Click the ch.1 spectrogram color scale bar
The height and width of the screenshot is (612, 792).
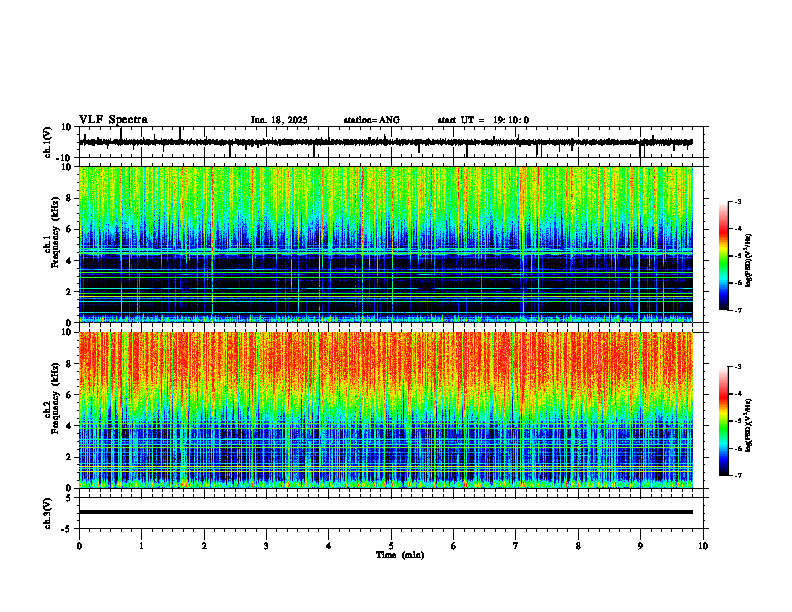tap(723, 256)
